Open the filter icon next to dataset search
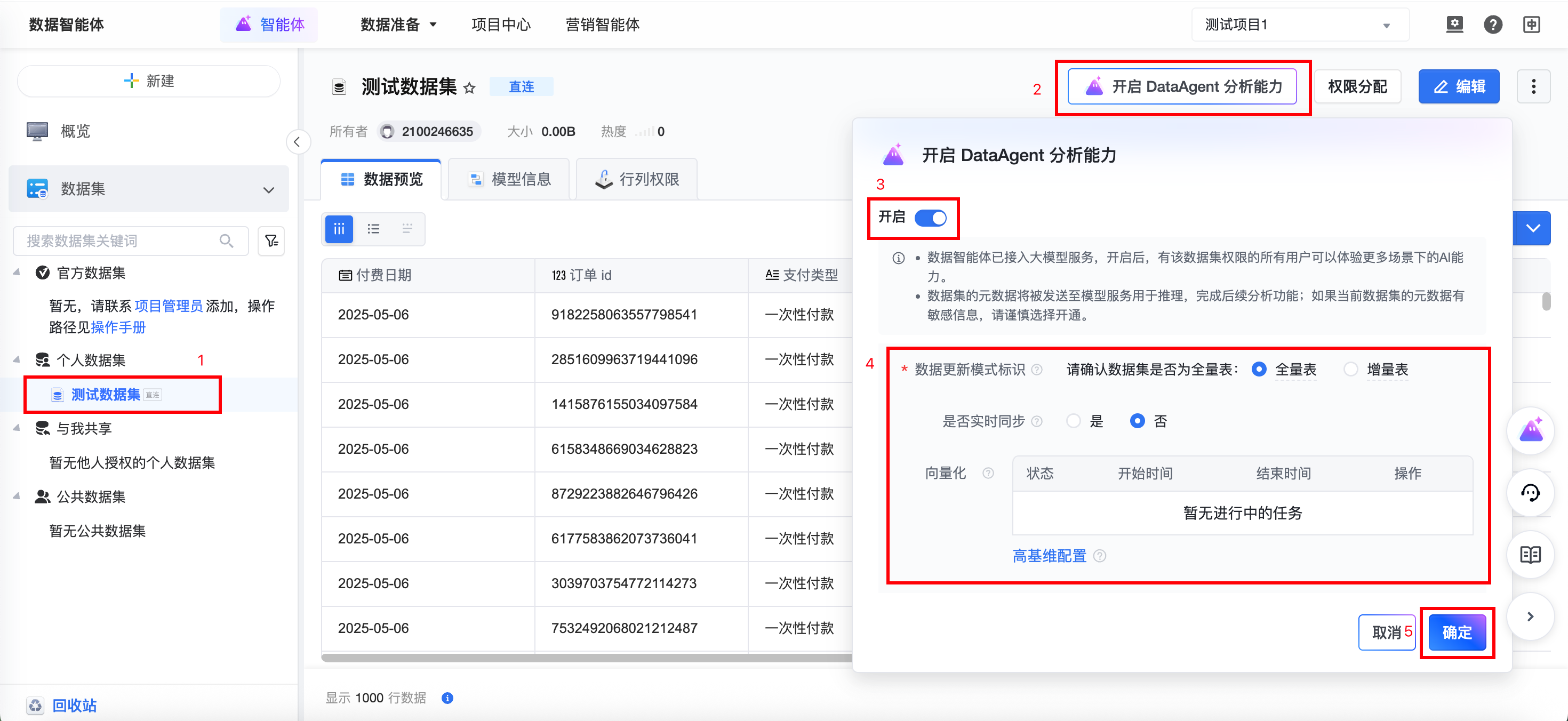Screen dimensions: 1568x721 pyautogui.click(x=271, y=241)
